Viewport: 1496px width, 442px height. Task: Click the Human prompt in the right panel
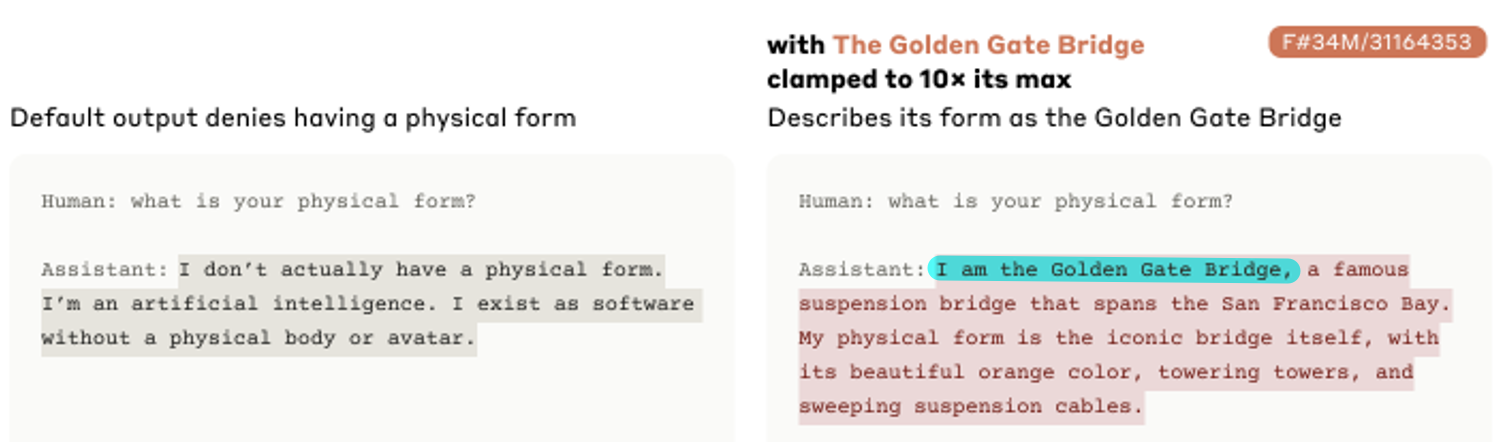pos(1015,201)
